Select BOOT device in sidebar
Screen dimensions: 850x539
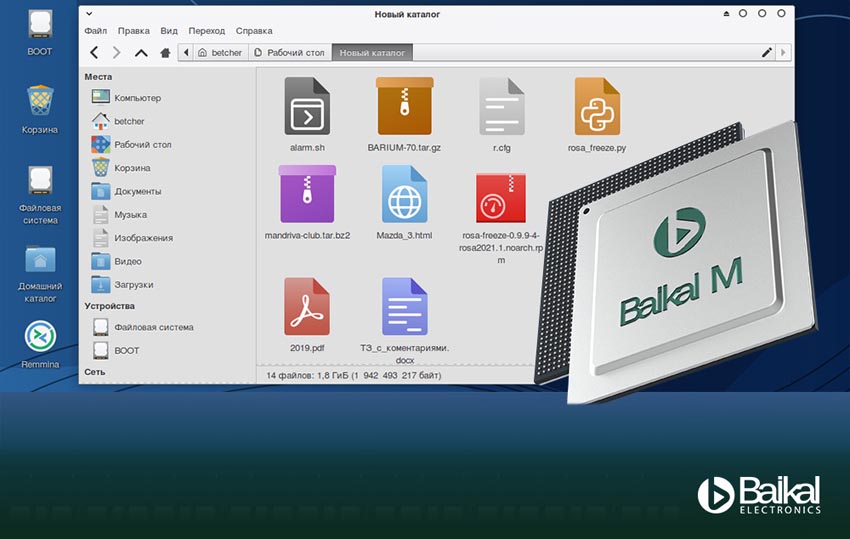point(116,350)
